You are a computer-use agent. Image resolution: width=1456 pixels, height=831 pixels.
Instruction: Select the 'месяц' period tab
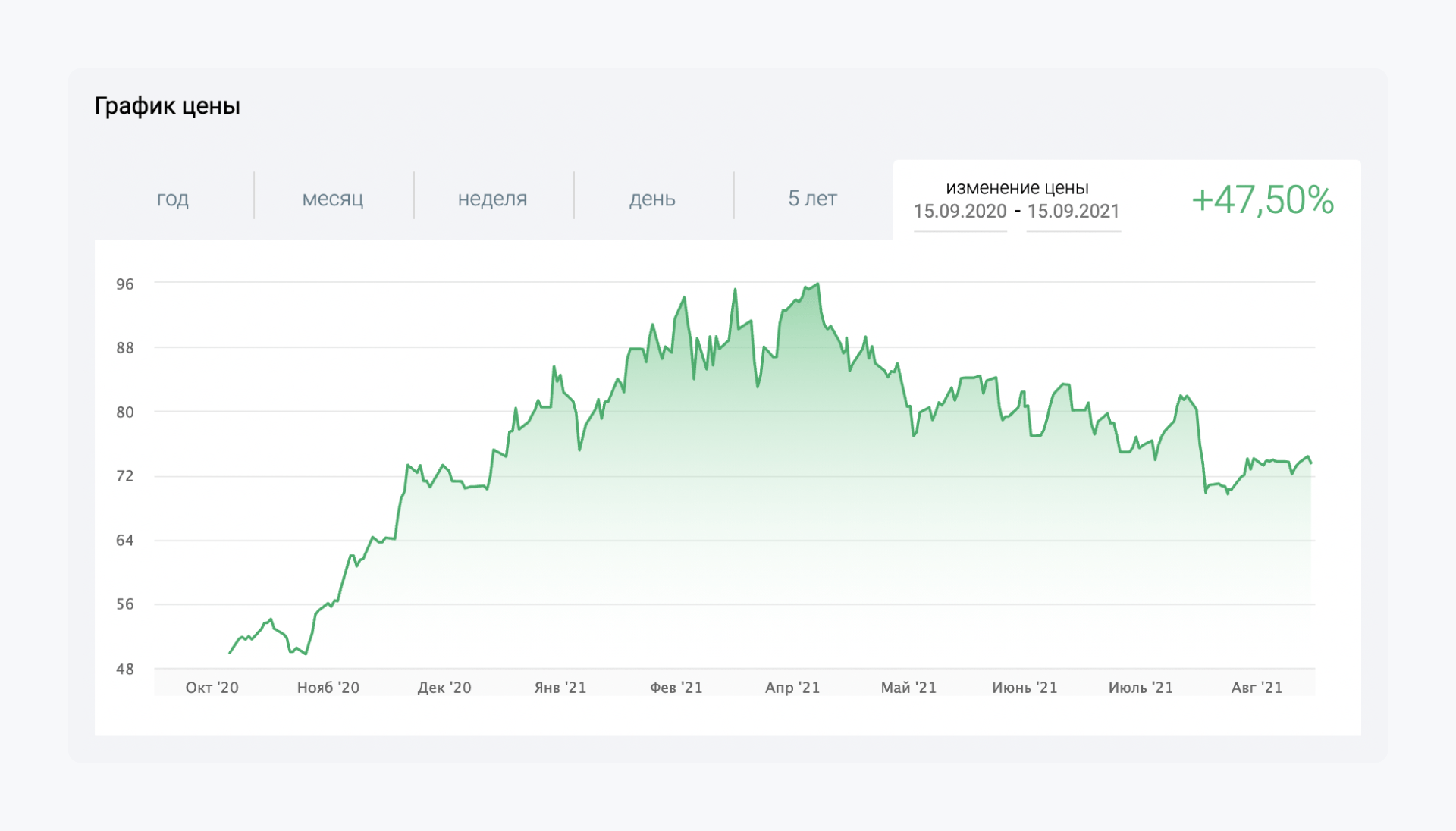tap(333, 199)
